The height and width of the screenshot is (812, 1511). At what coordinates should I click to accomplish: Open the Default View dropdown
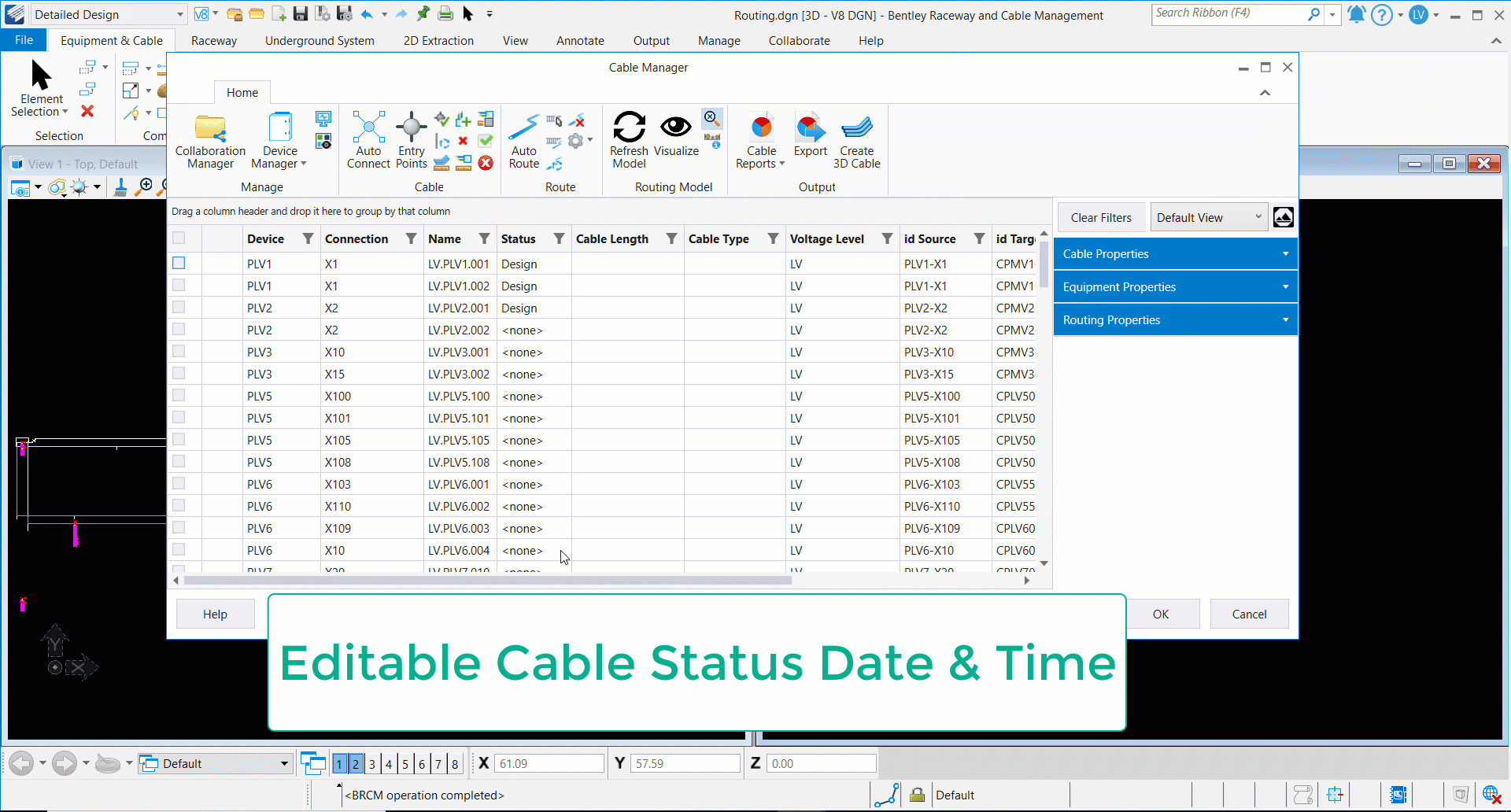coord(1209,218)
